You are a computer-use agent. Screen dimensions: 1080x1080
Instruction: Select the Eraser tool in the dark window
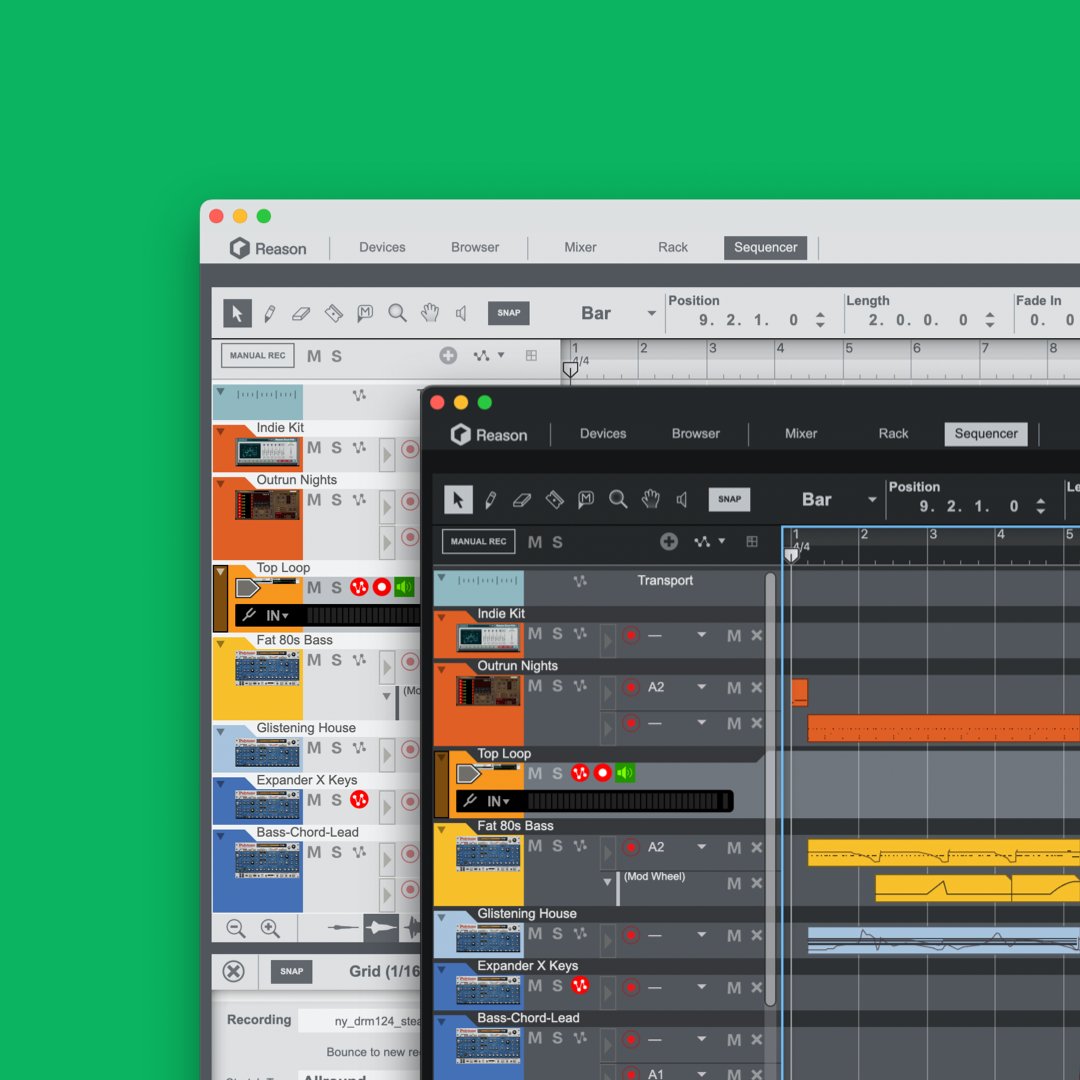click(x=522, y=499)
